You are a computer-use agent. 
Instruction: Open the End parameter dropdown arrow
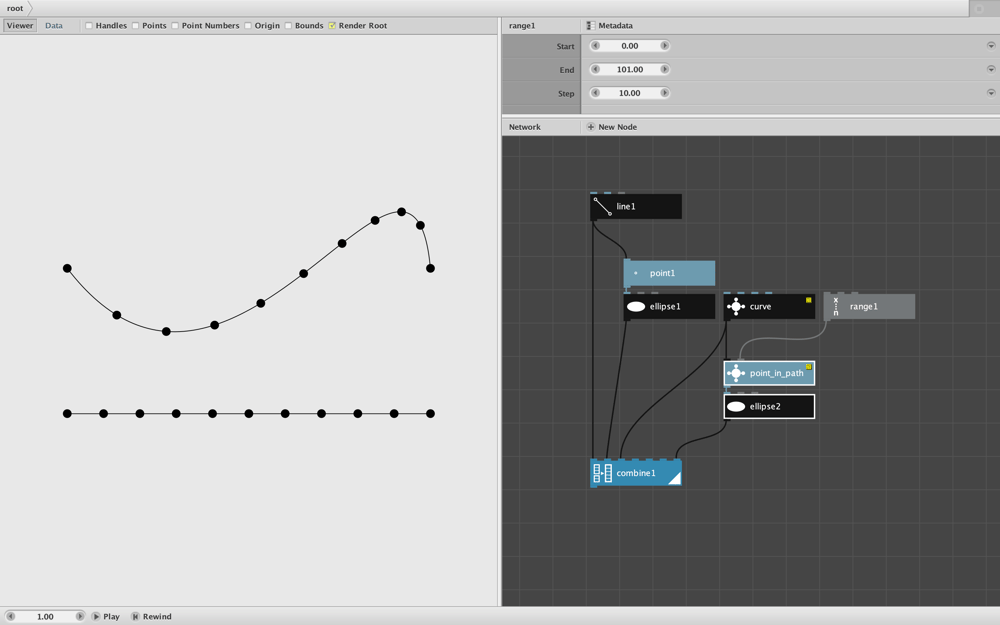click(x=990, y=70)
